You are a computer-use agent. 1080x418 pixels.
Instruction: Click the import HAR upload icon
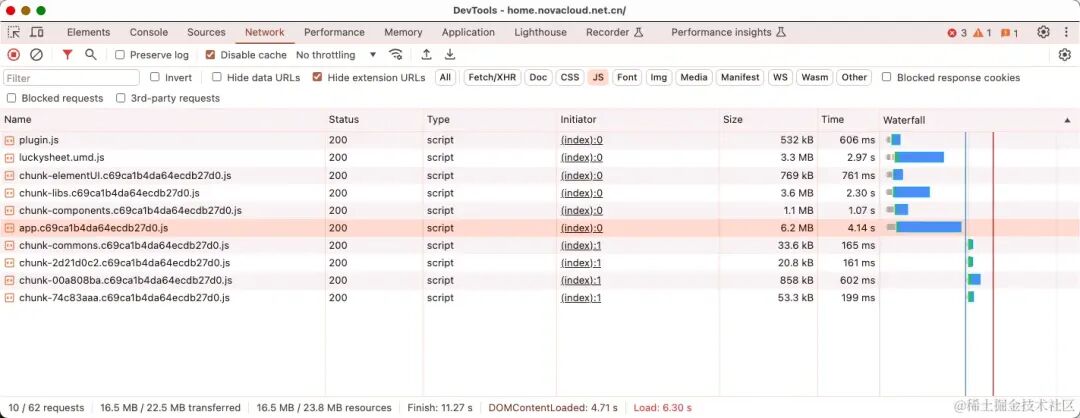(426, 54)
